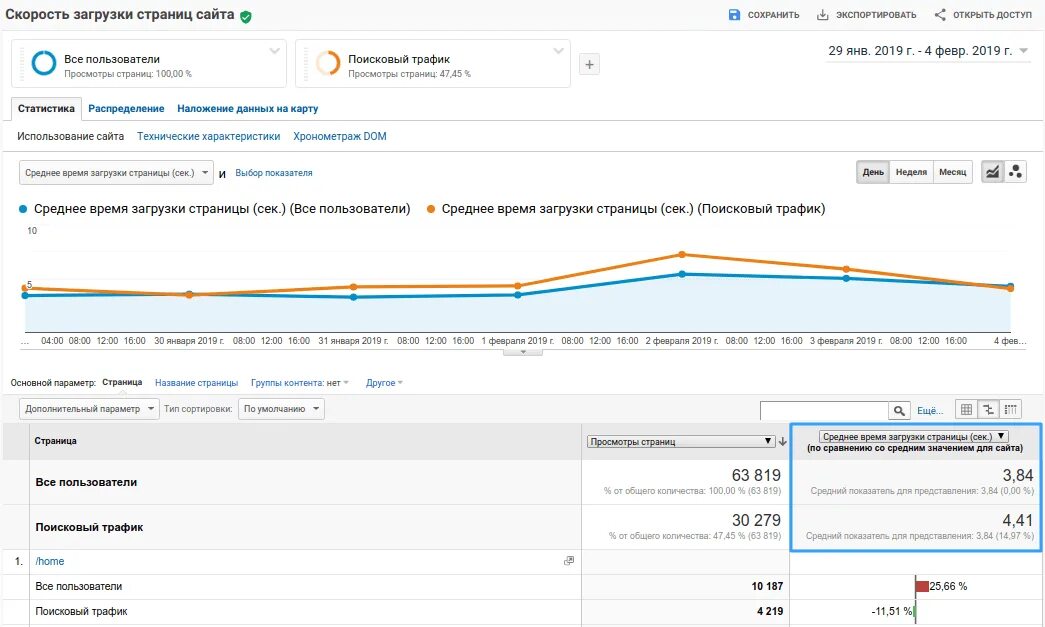The height and width of the screenshot is (627, 1045).
Task: Click the save report disk icon
Action: coord(734,15)
